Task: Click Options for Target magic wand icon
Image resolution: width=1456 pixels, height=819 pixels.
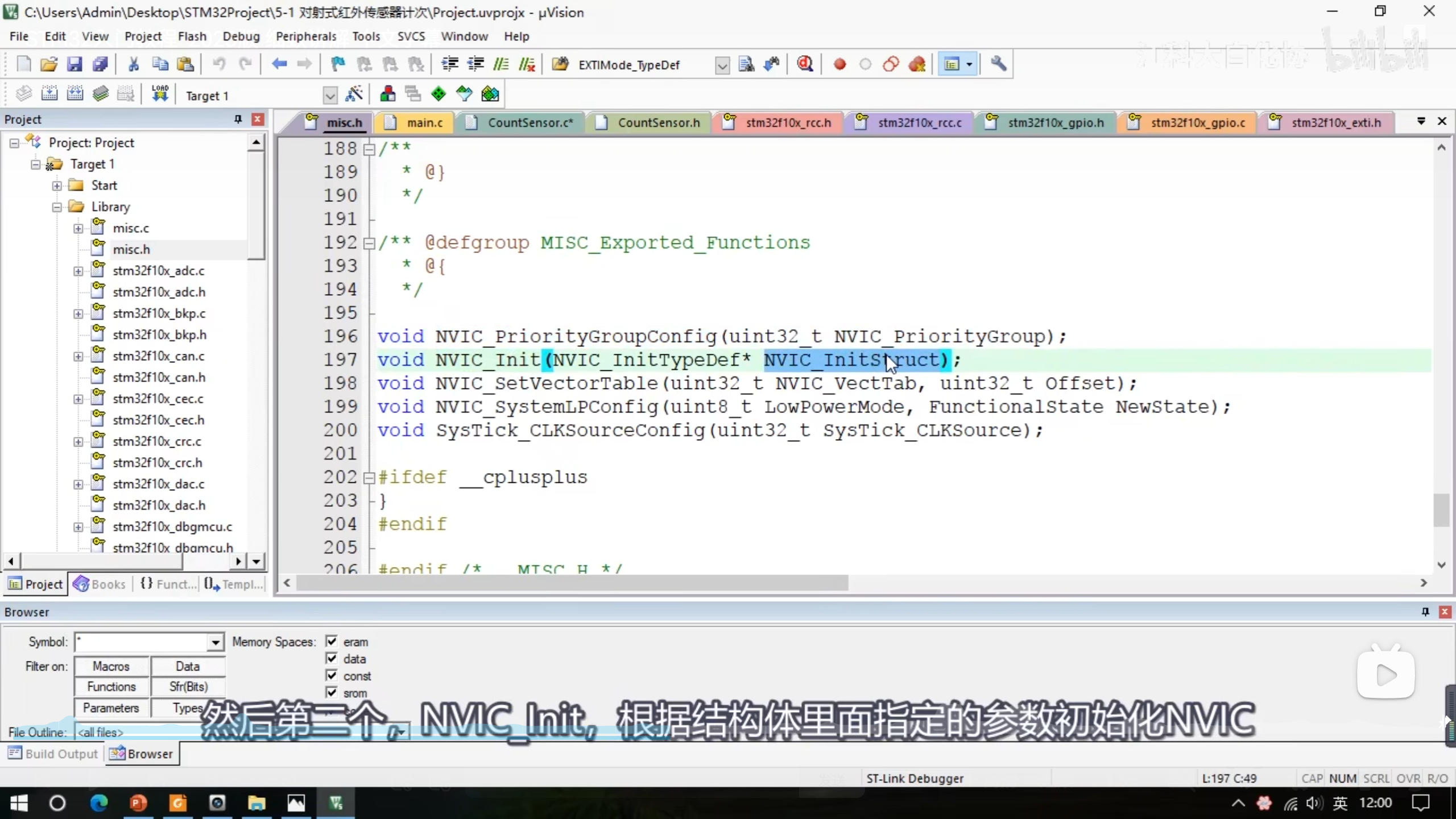Action: [x=354, y=94]
